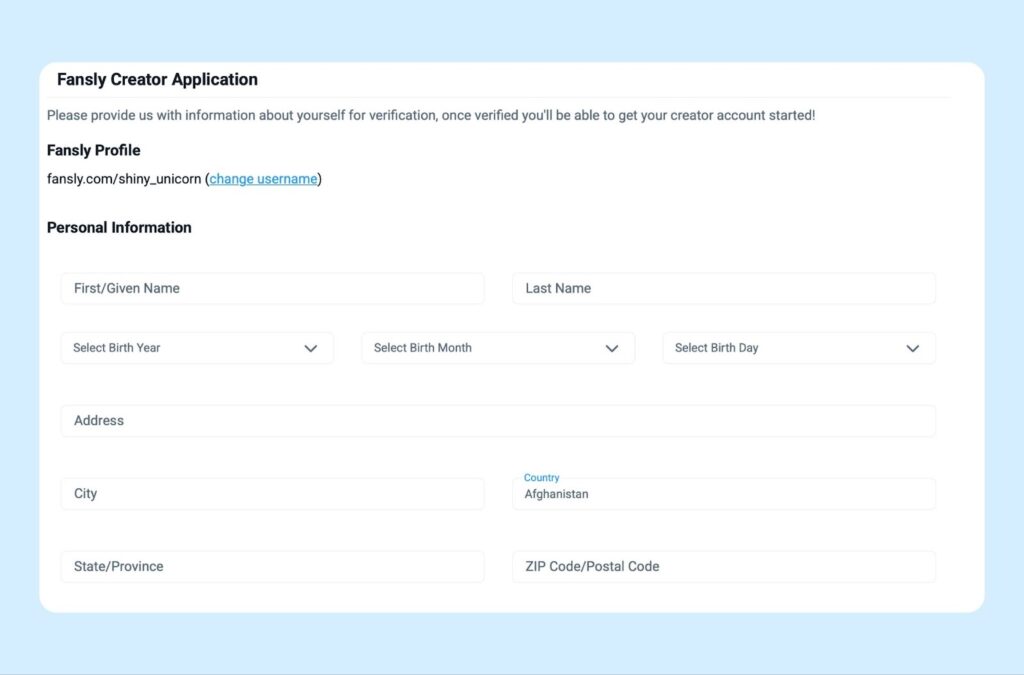Select the Afghanistan country value

click(x=556, y=495)
